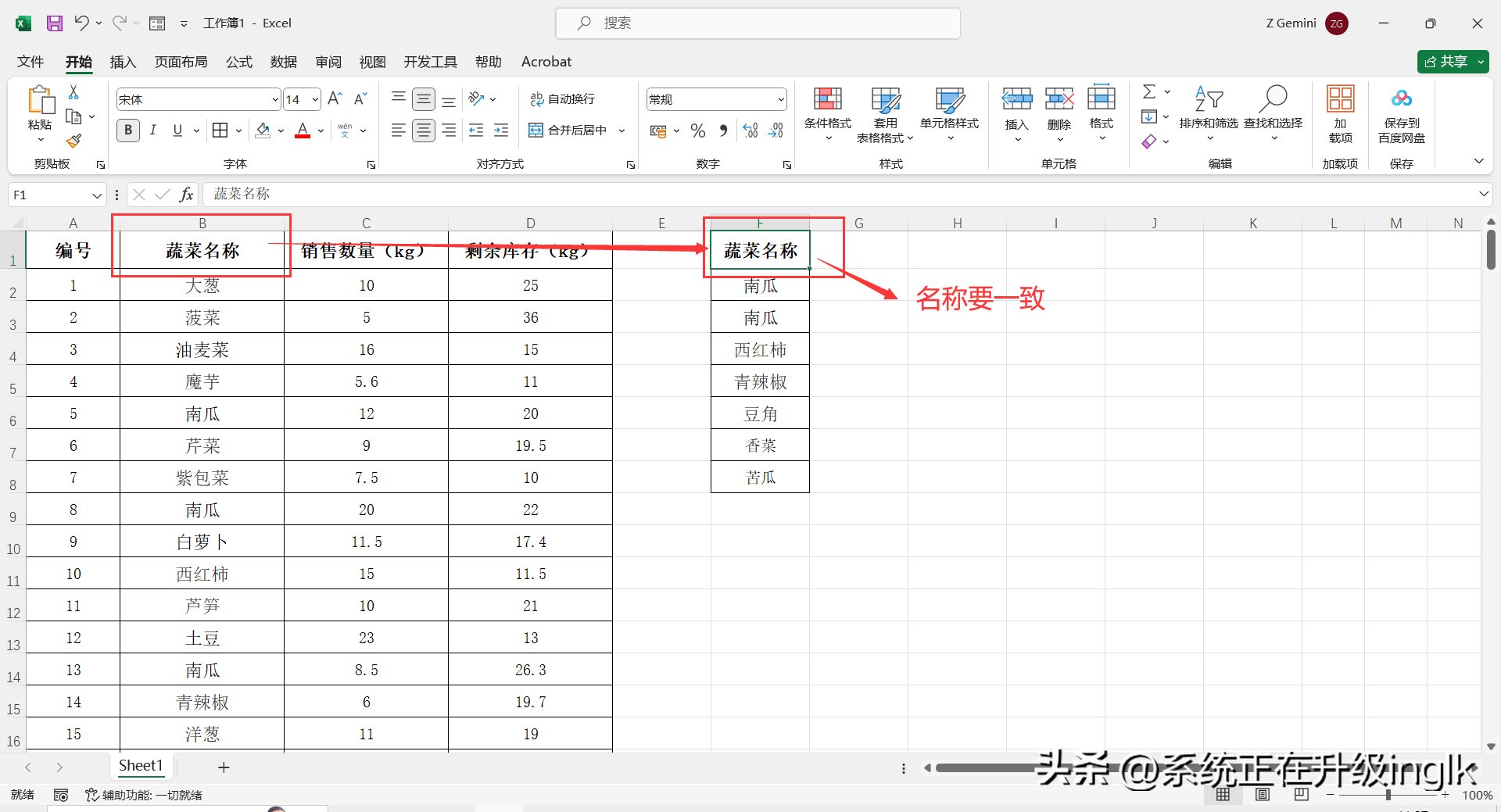1501x812 pixels.
Task: Open the Acrobat tab
Action: coord(546,62)
